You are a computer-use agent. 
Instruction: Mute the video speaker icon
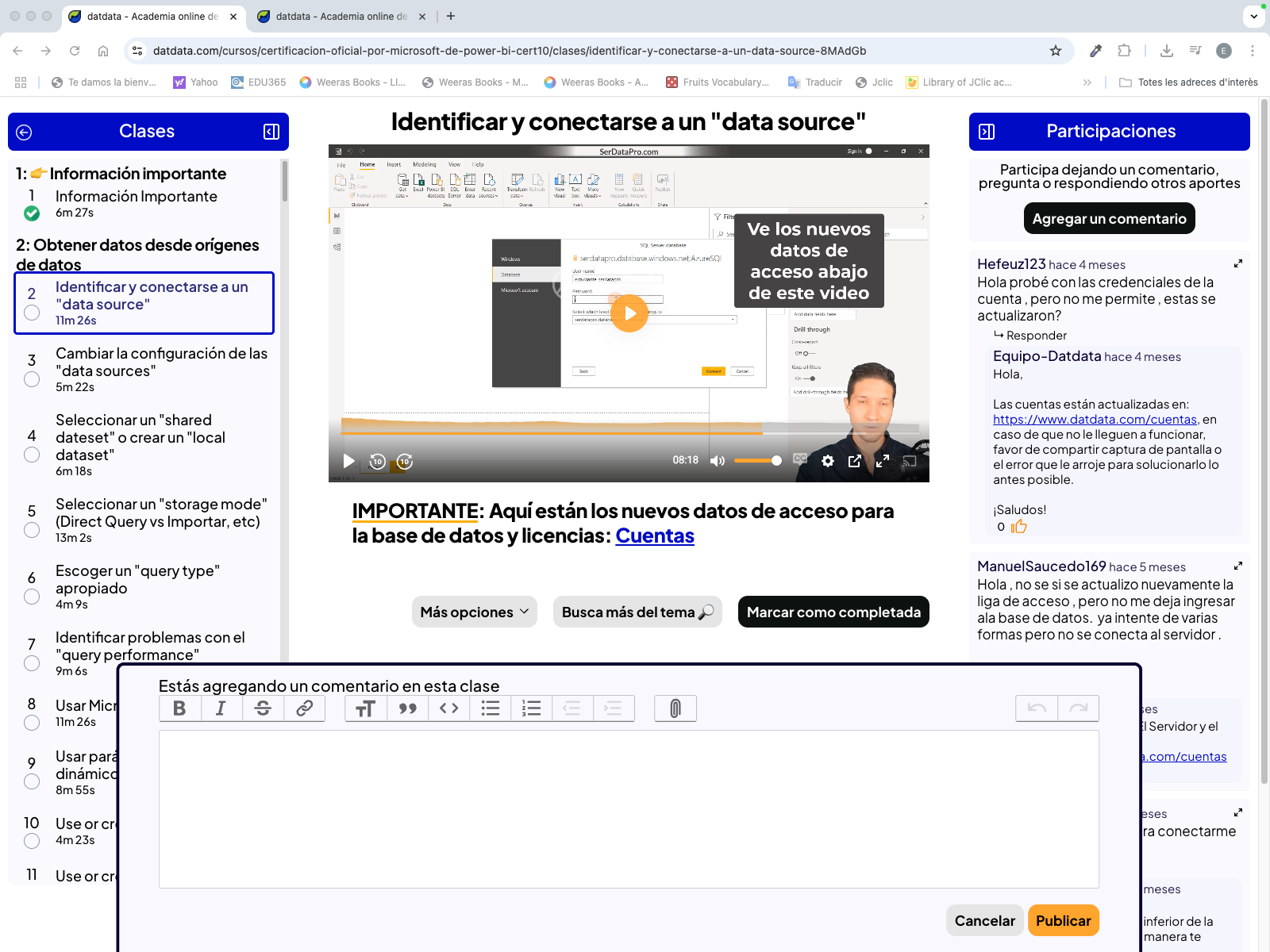(x=718, y=461)
